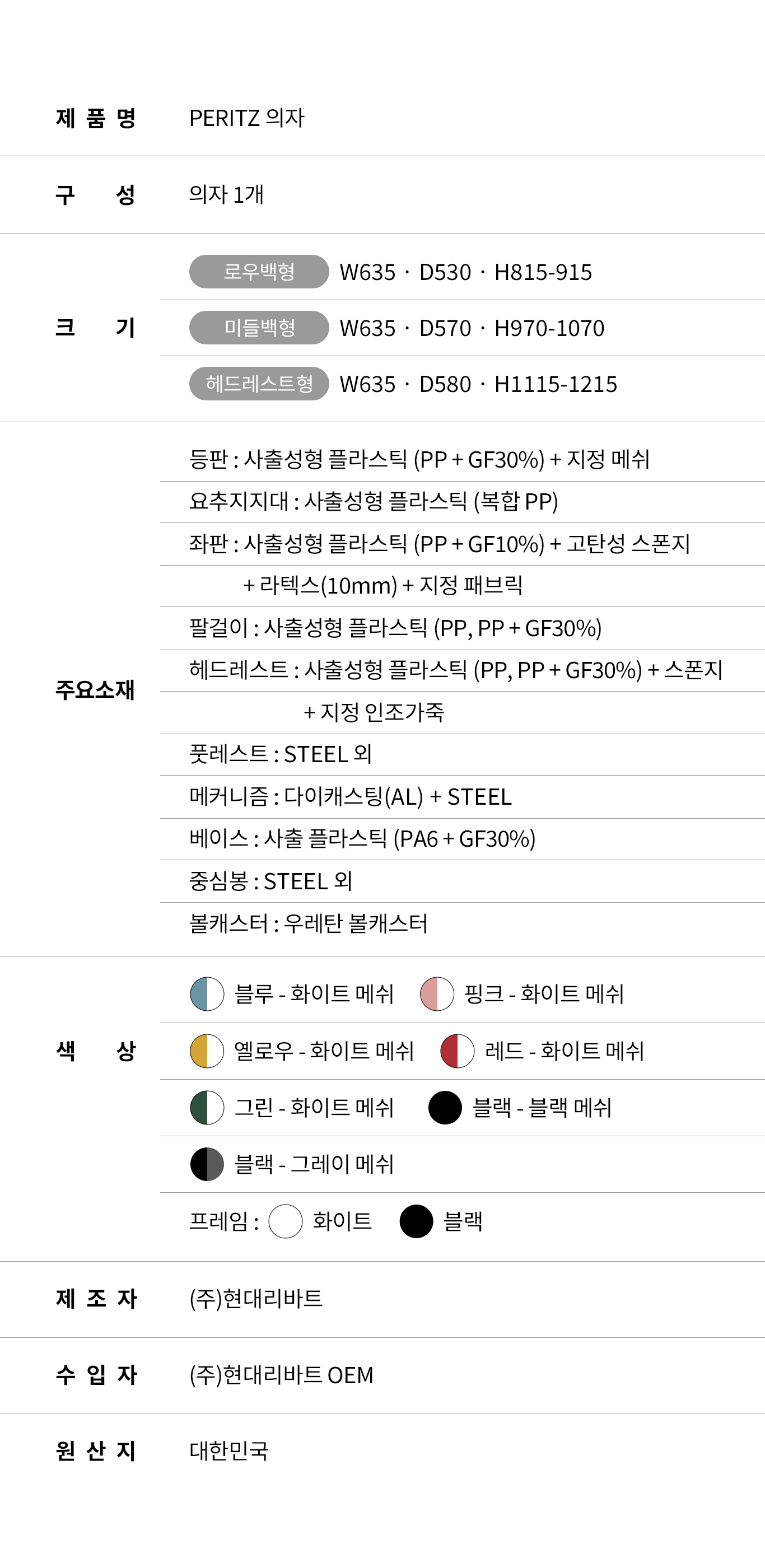Screen dimensions: 765x1568
Task: Choose the white frame color circle
Action: click(x=286, y=1221)
